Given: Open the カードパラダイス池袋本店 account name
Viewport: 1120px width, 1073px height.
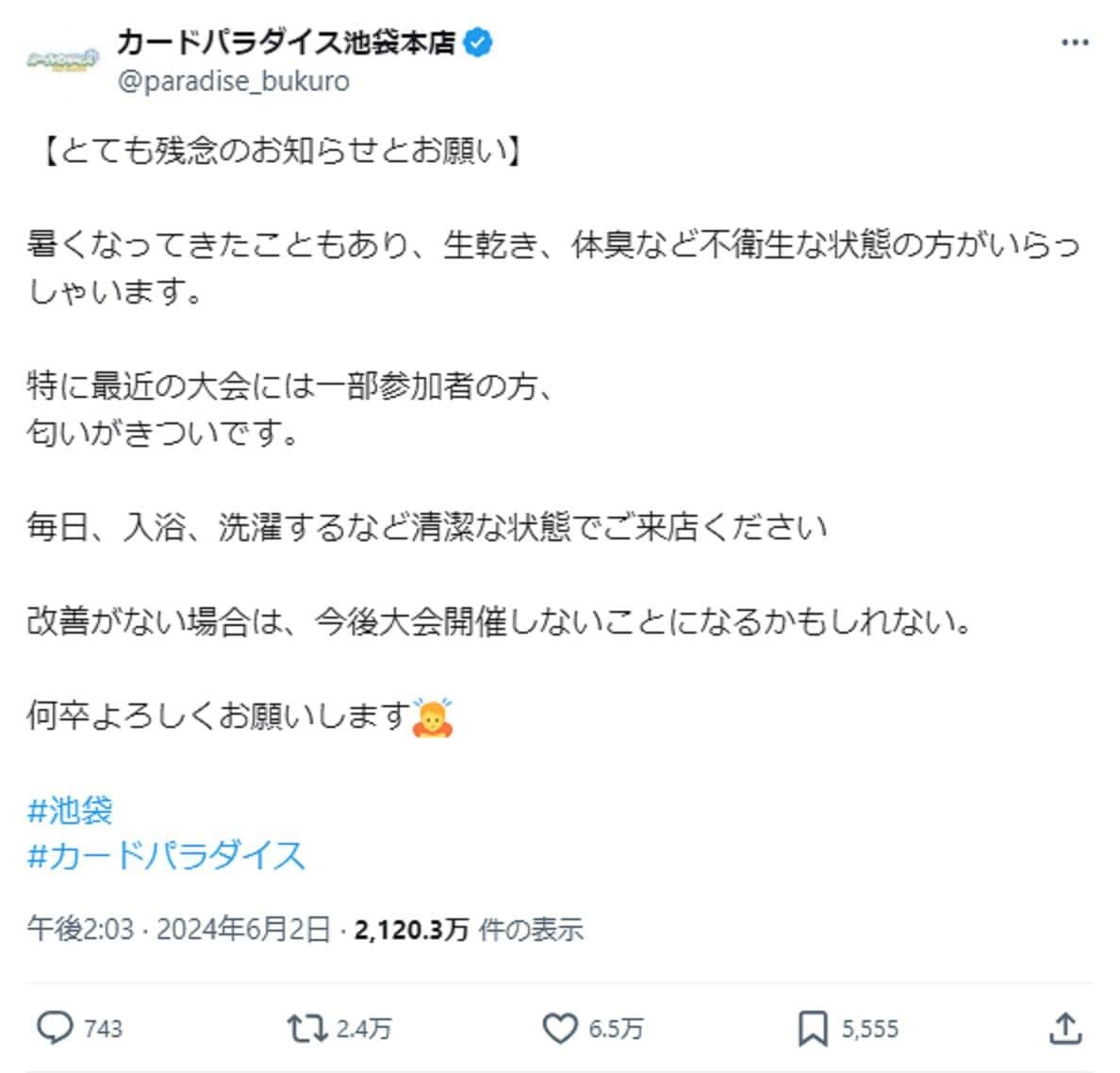Looking at the screenshot, I should (286, 43).
